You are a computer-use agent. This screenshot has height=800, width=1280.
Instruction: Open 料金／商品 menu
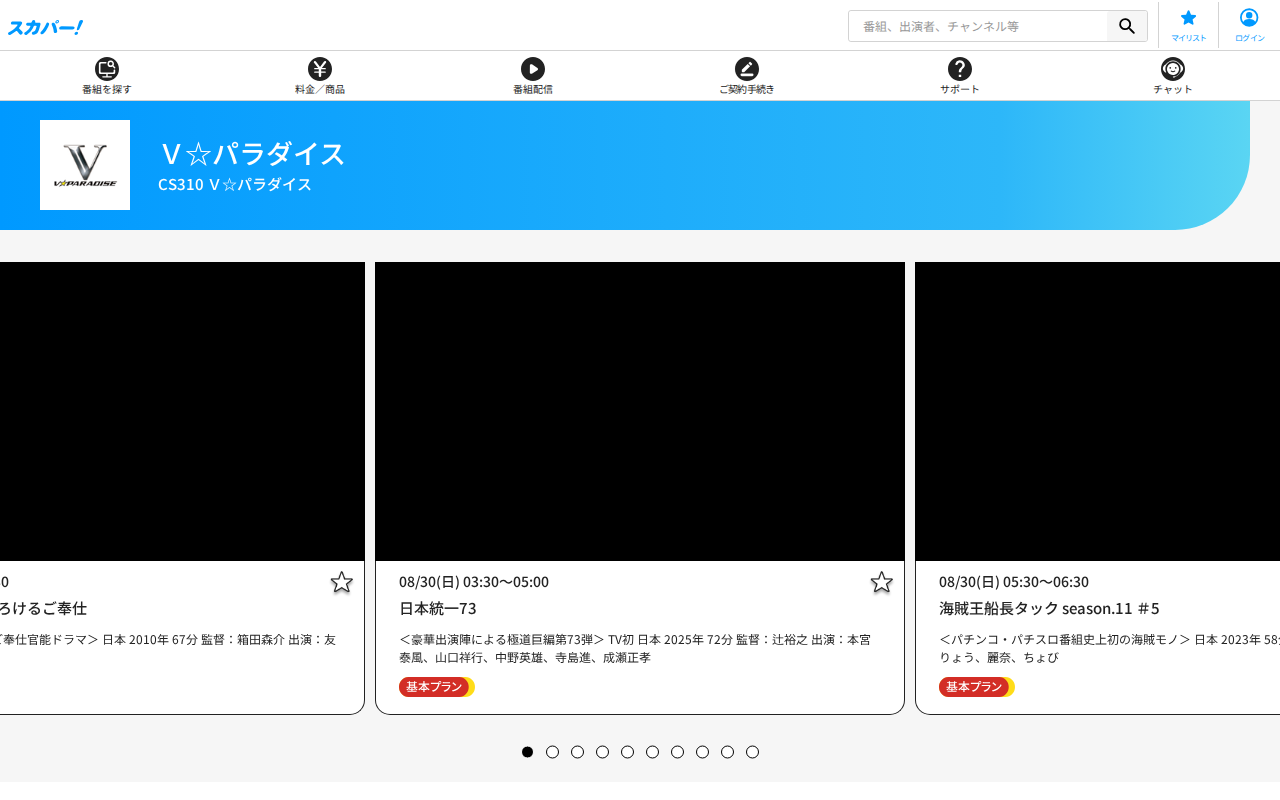320,76
